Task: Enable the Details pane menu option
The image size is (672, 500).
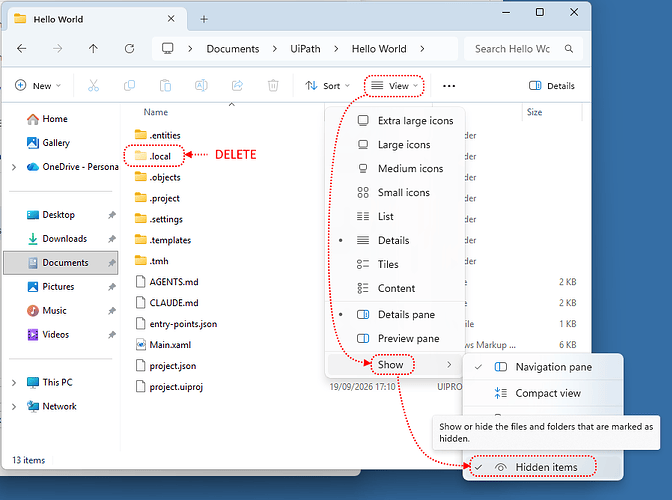Action: point(395,315)
